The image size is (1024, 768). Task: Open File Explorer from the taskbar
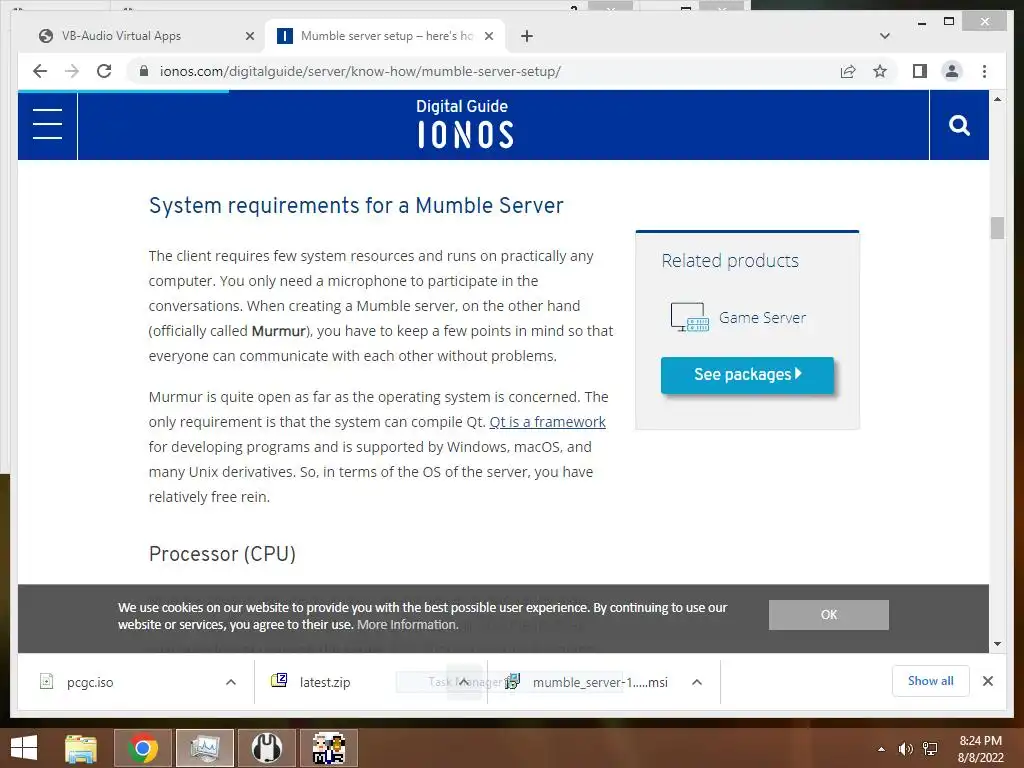tap(81, 748)
